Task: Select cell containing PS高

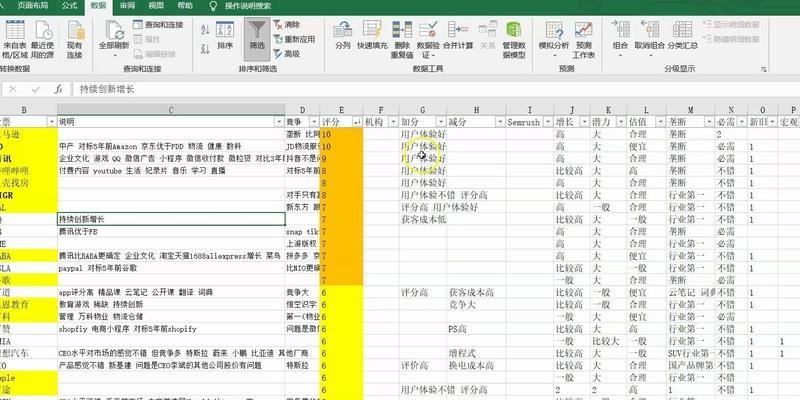Action: click(x=476, y=329)
